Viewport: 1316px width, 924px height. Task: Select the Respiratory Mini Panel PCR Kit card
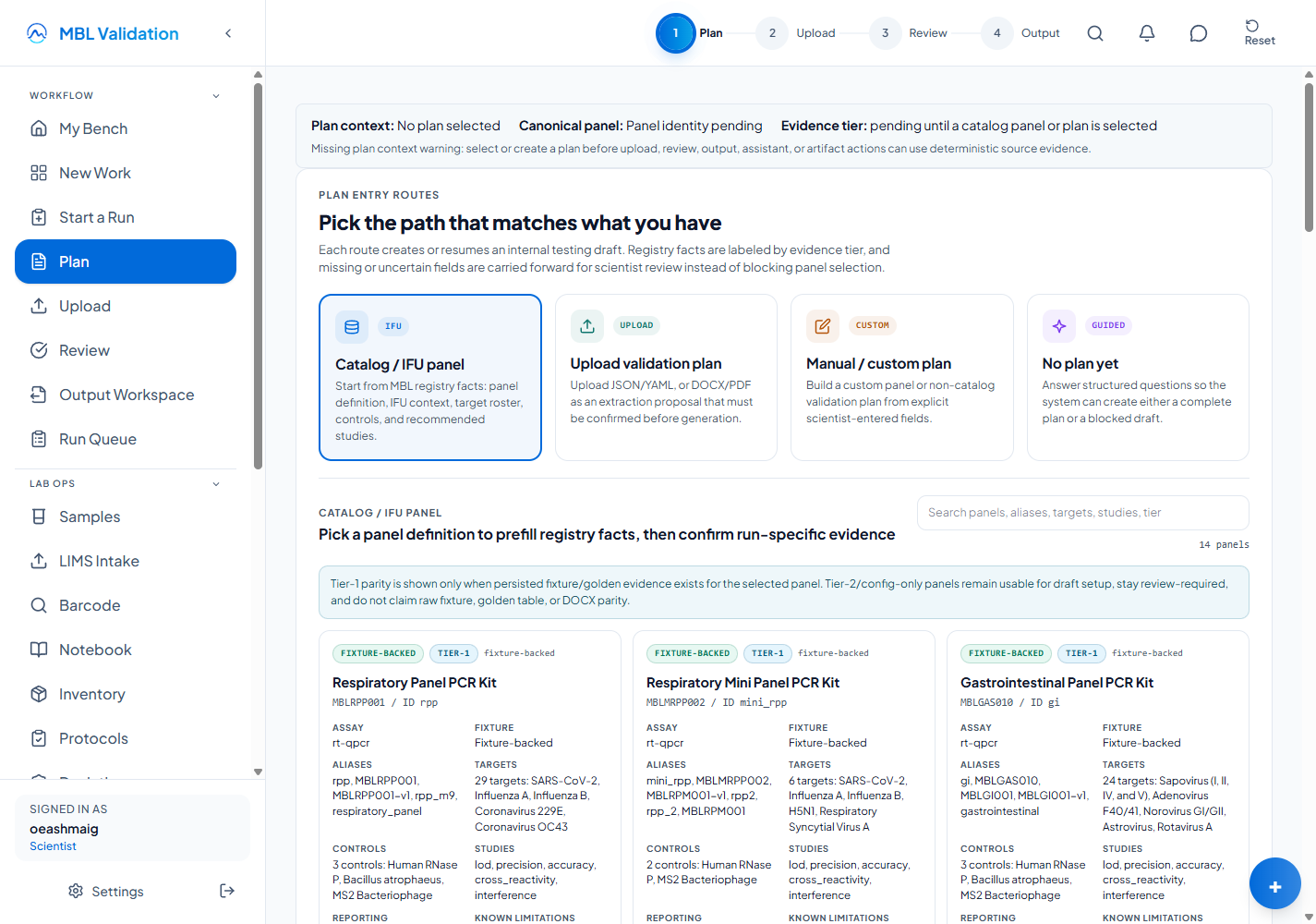point(784,777)
